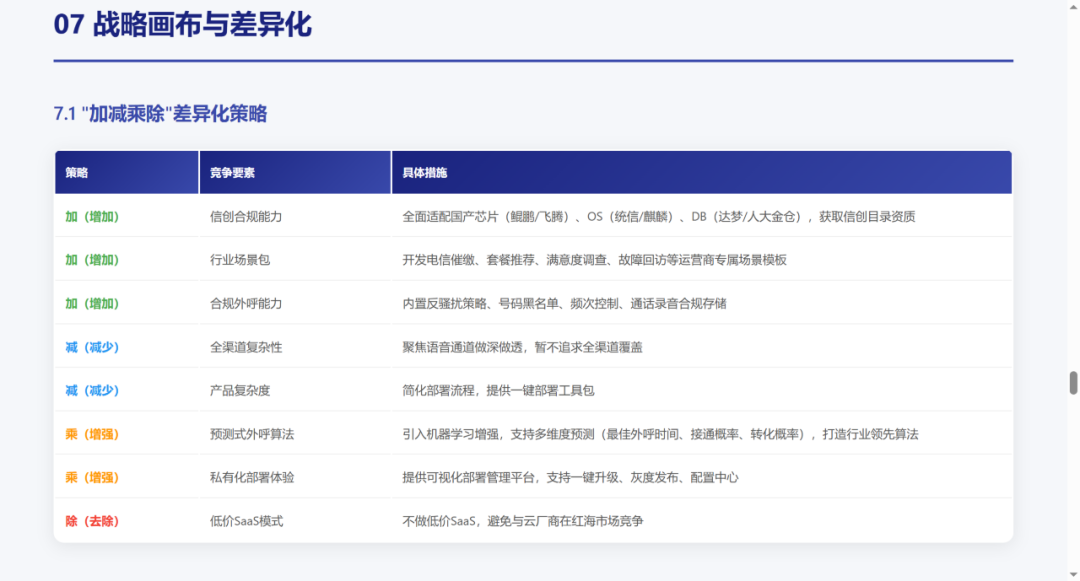Click the "07 战略画布与差异化" page heading
Screen dimensions: 1080x581
(x=182, y=25)
